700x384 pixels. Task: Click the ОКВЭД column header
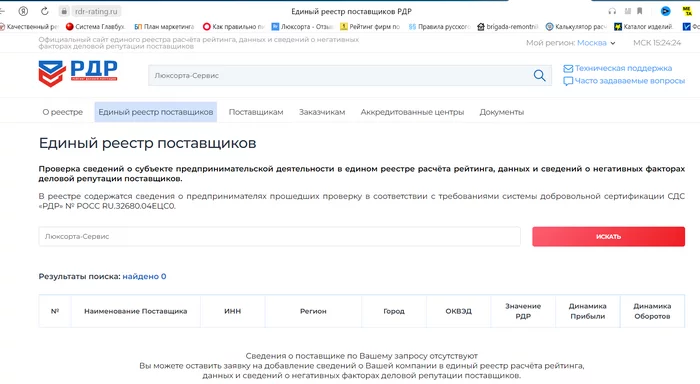pyautogui.click(x=458, y=311)
